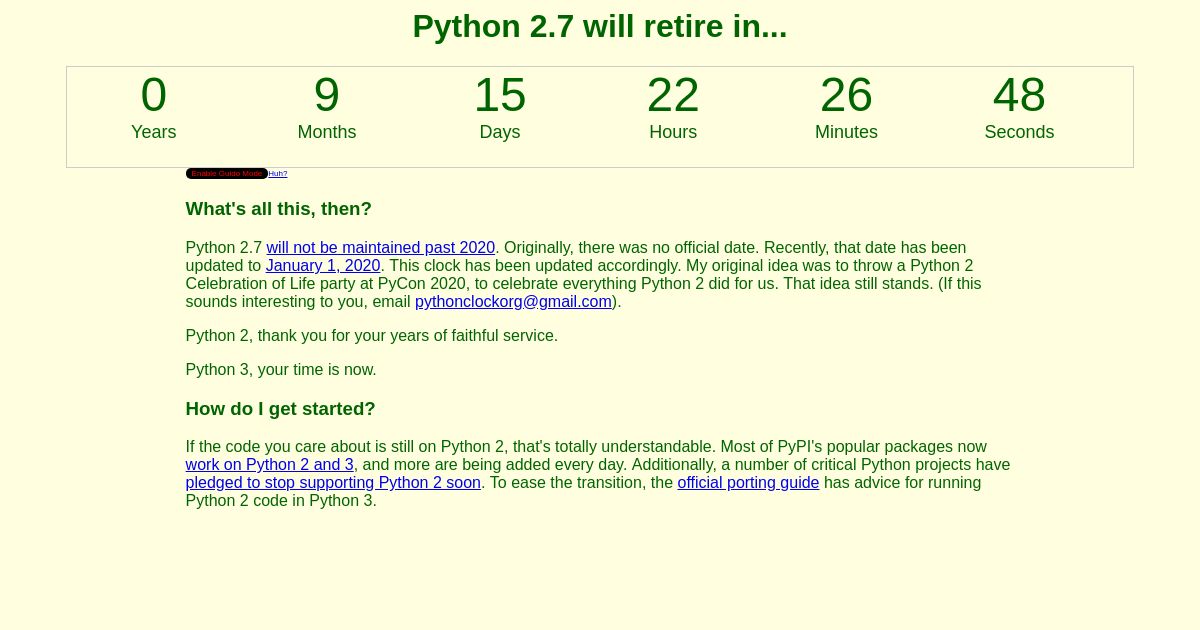Click the "What's all this, then?" heading
Image resolution: width=1200 pixels, height=630 pixels.
tap(278, 209)
